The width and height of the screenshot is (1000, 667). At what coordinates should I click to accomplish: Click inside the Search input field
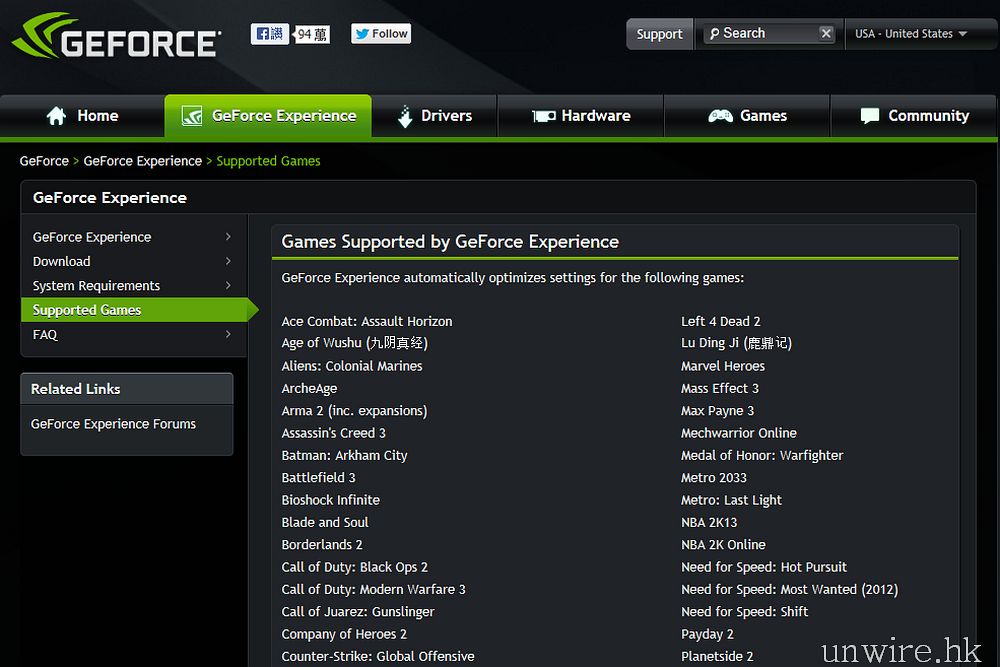(765, 34)
